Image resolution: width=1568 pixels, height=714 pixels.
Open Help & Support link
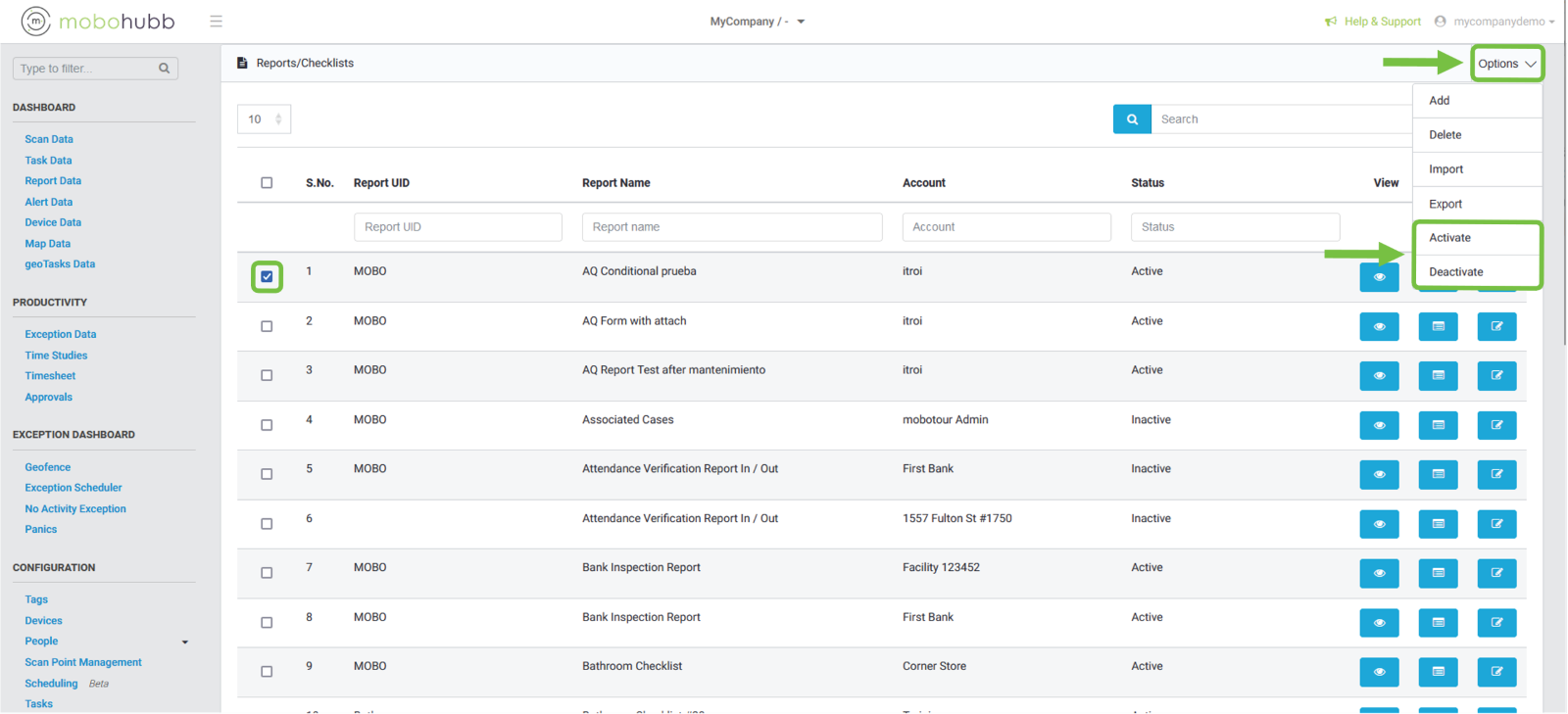pos(1381,22)
